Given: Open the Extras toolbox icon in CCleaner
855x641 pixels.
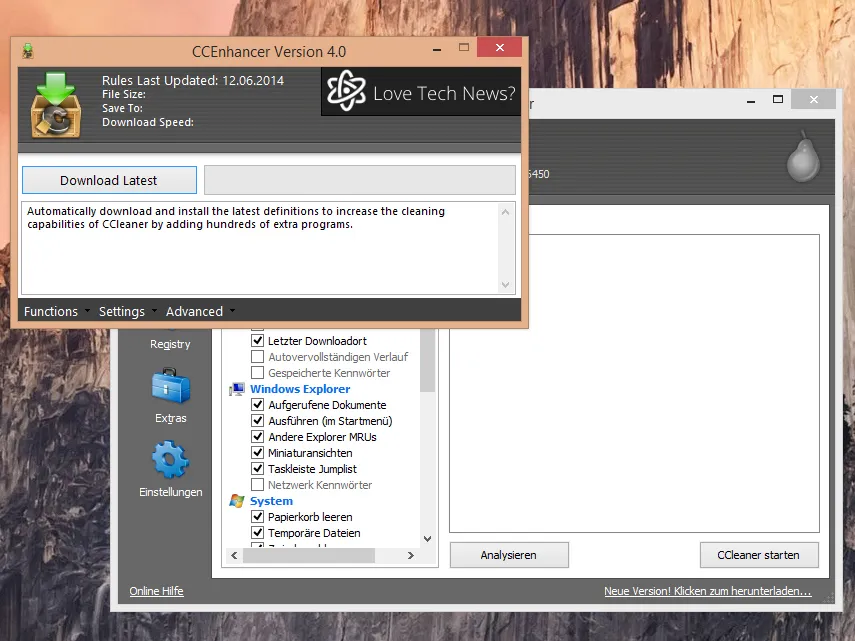Looking at the screenshot, I should click(171, 386).
